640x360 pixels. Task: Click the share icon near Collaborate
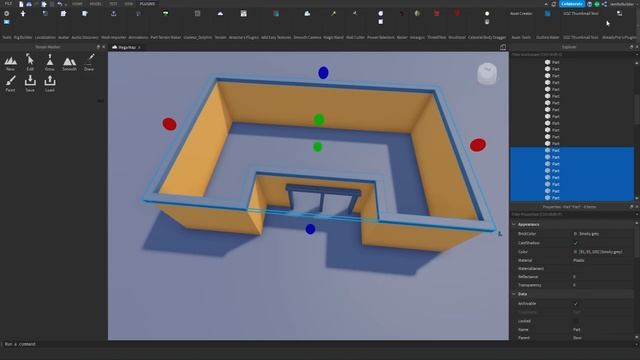(604, 4)
